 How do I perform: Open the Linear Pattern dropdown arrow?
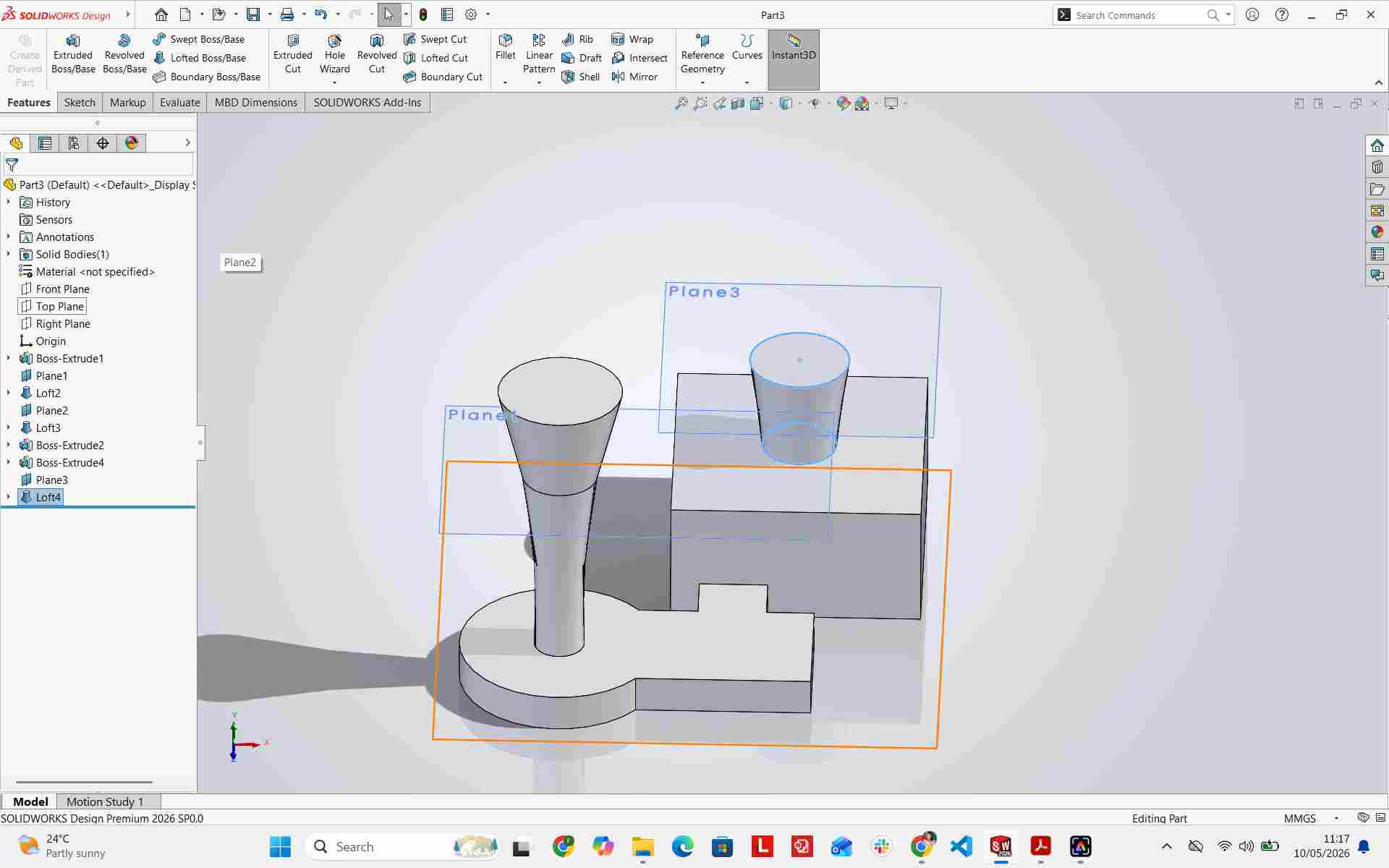coord(539,82)
